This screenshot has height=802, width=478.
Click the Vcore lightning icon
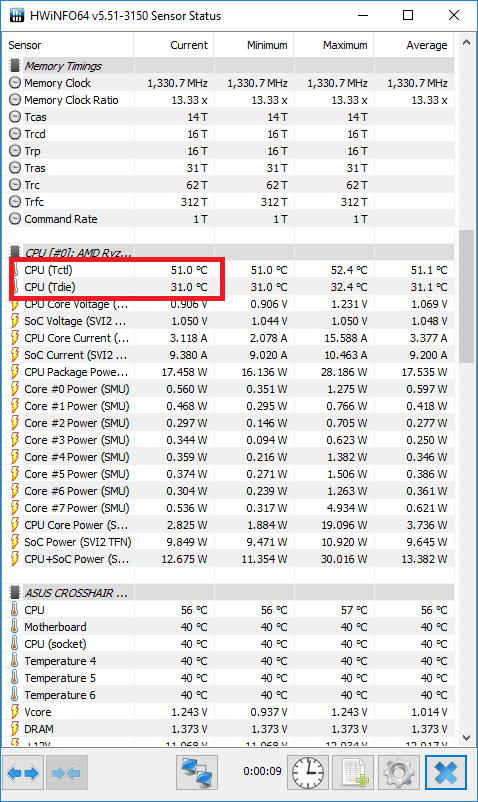15,711
